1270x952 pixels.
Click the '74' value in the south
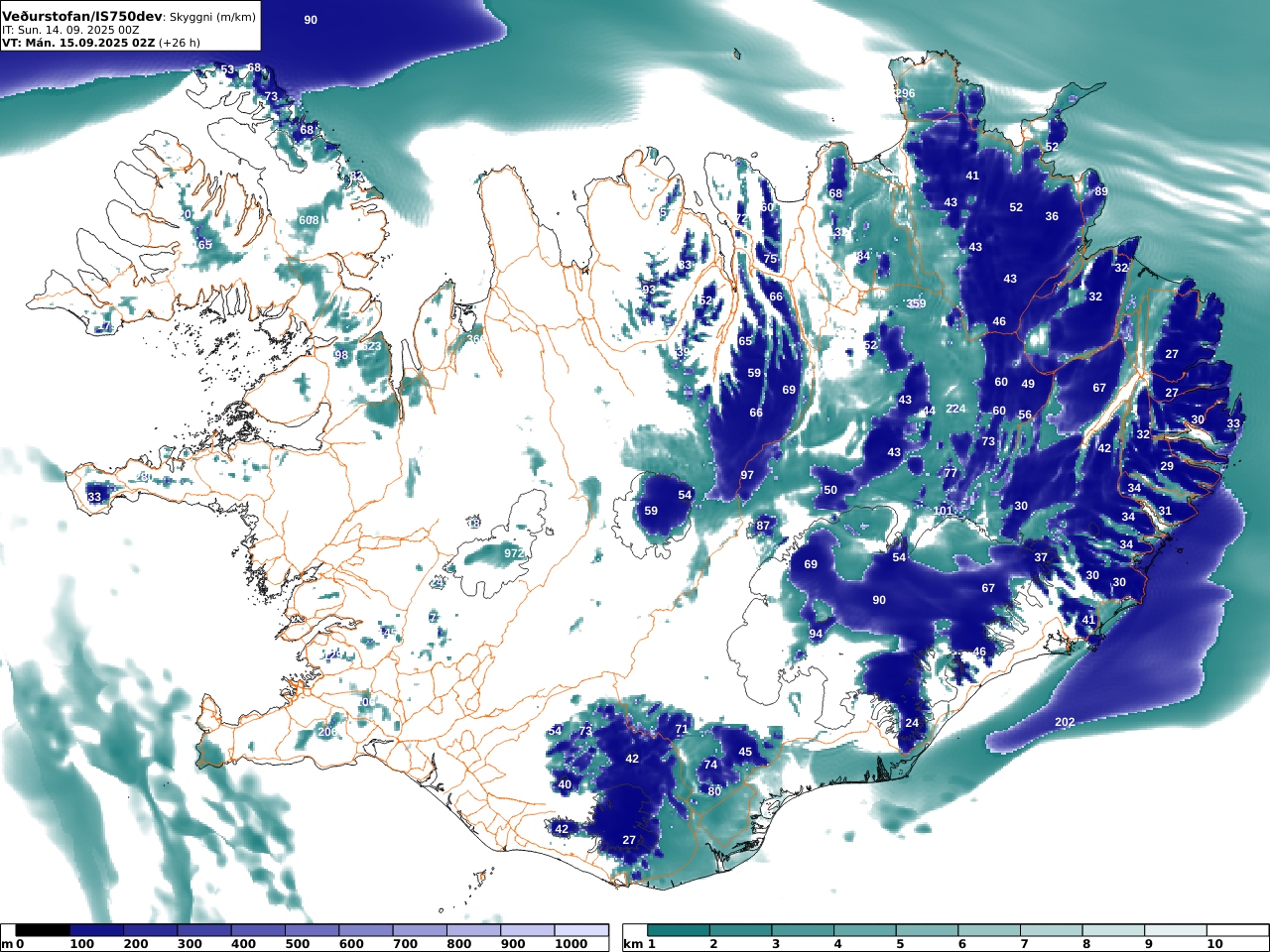pos(710,765)
